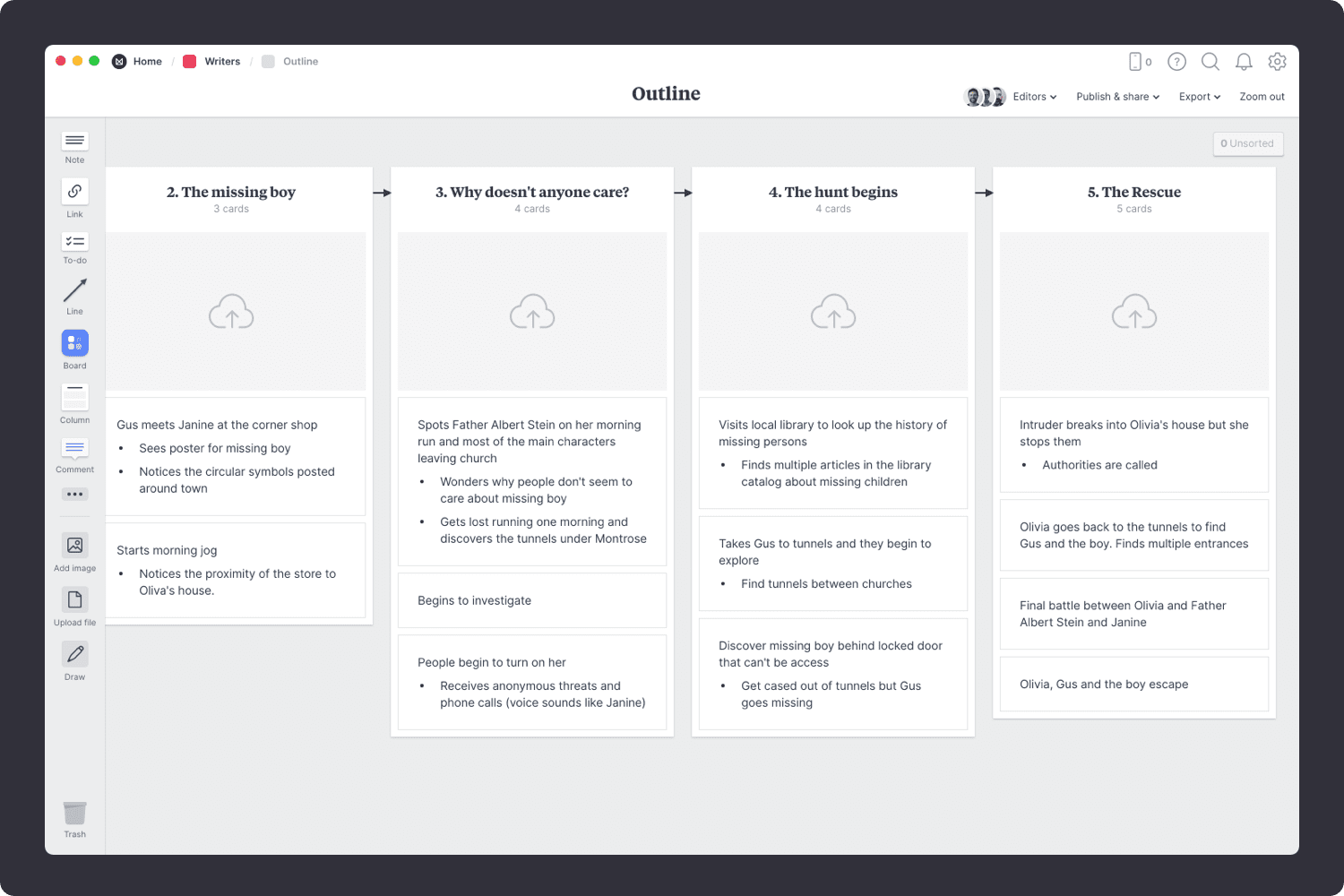Image resolution: width=1344 pixels, height=896 pixels.
Task: Select the Begins to investigate card
Action: pos(532,600)
